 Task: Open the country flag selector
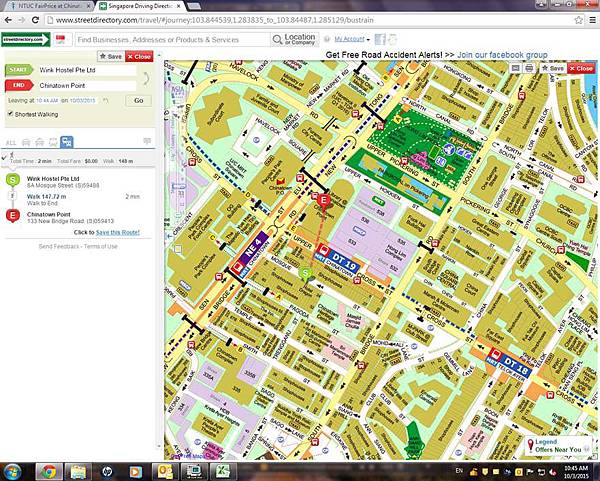coord(61,39)
